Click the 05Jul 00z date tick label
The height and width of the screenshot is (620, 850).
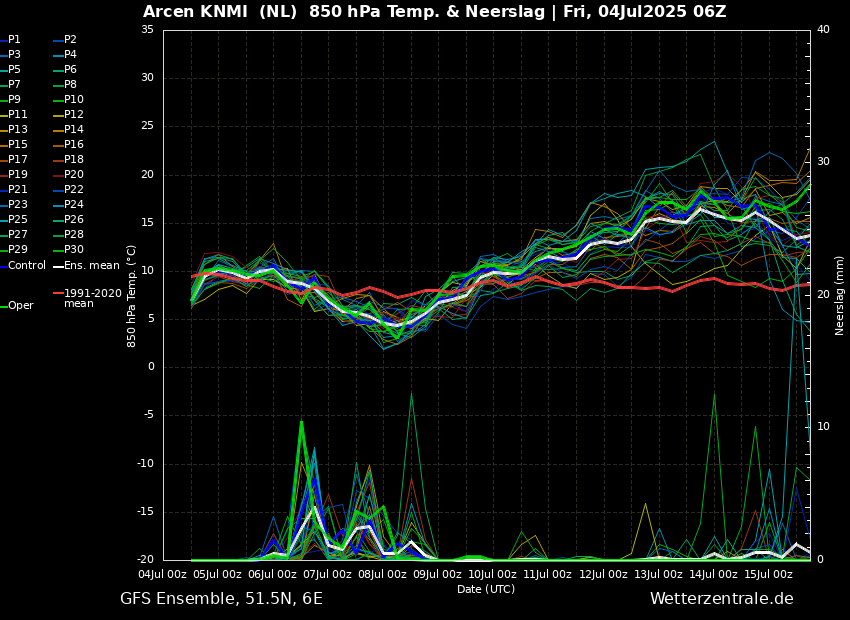[x=217, y=574]
